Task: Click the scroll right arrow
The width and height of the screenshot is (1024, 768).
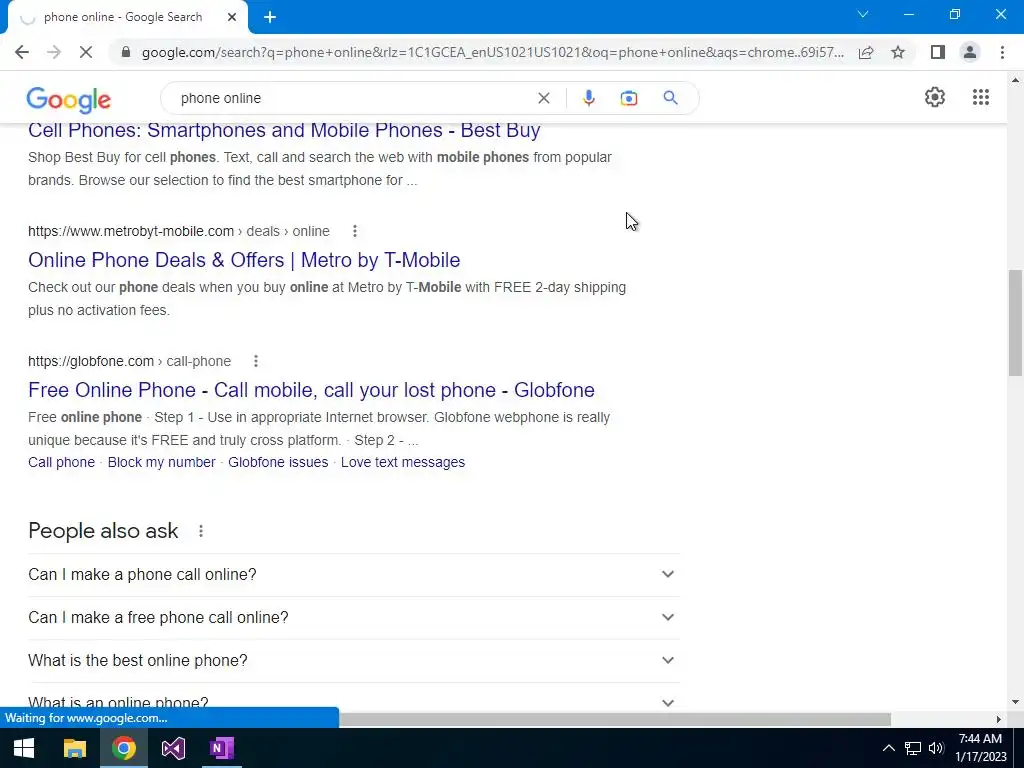Action: (999, 720)
